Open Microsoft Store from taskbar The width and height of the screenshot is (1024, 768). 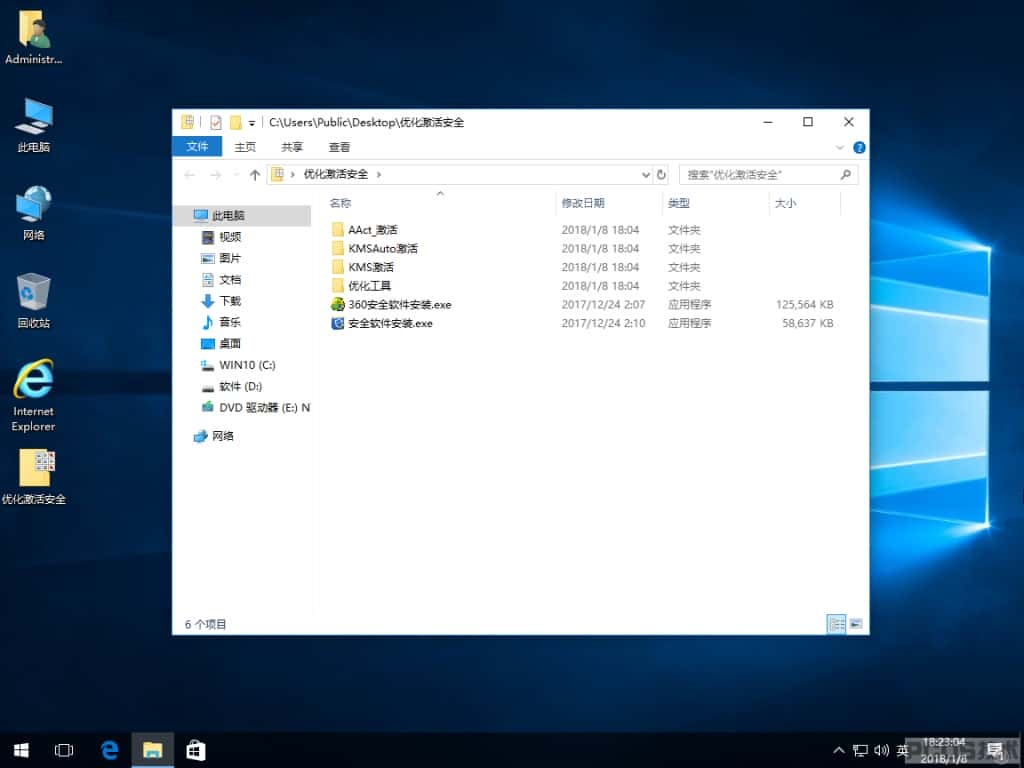pos(196,750)
